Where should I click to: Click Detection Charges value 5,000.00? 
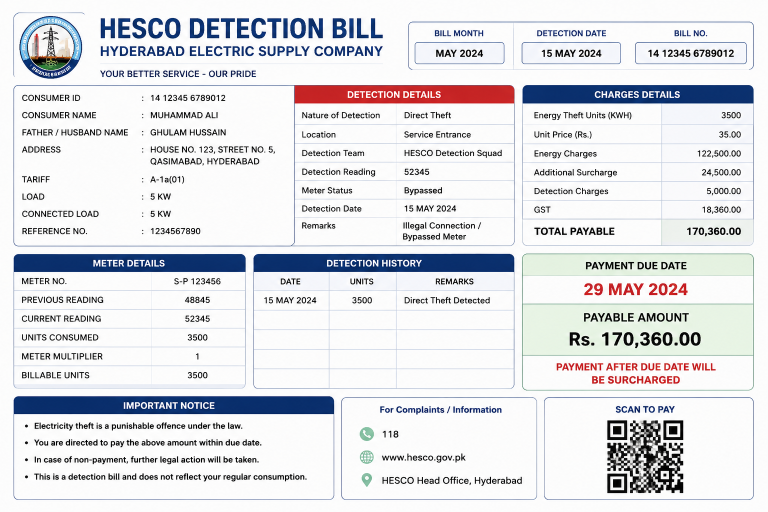pos(723,191)
